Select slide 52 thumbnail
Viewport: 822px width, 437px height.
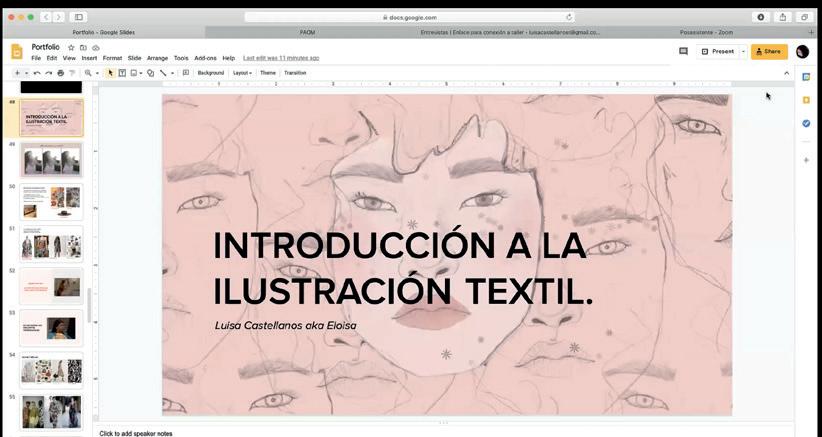51,286
